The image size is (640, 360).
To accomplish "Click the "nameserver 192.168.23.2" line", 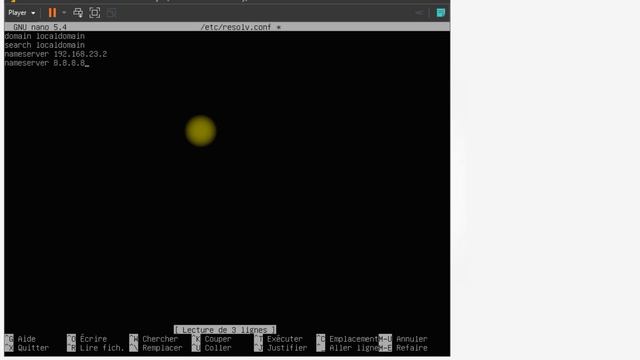I will pyautogui.click(x=56, y=54).
